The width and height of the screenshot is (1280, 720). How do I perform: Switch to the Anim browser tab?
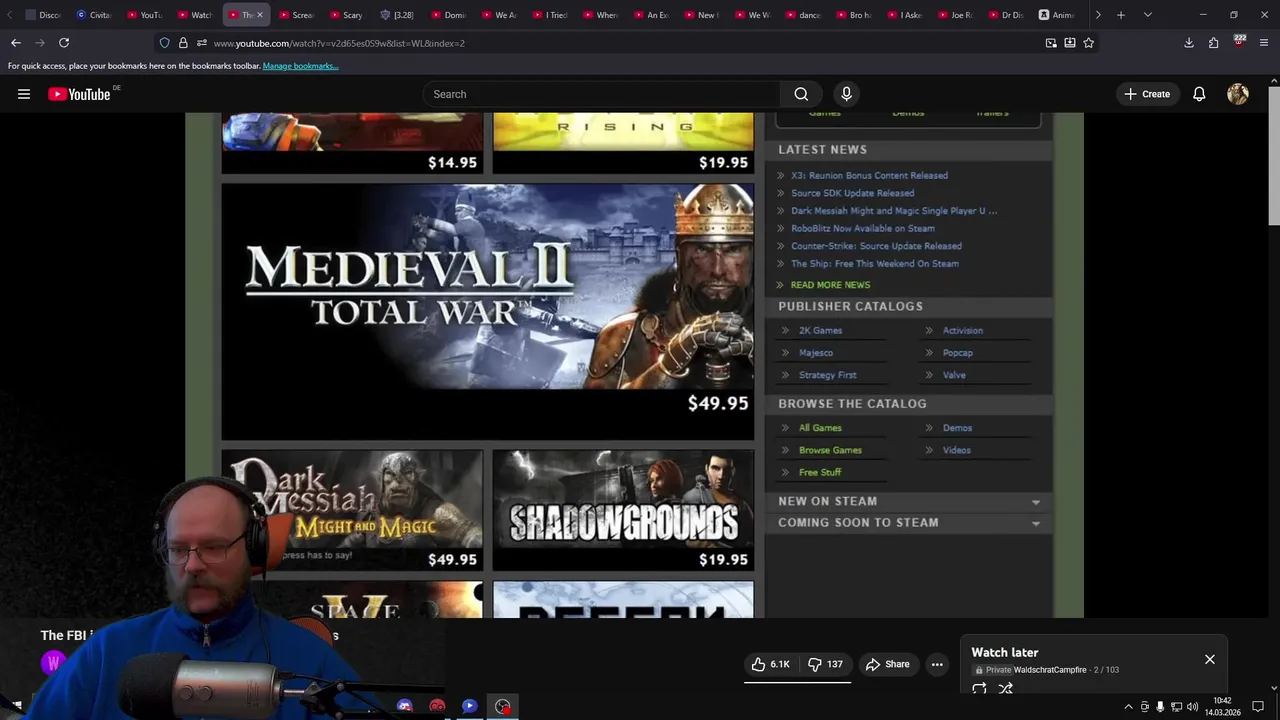(x=1056, y=15)
